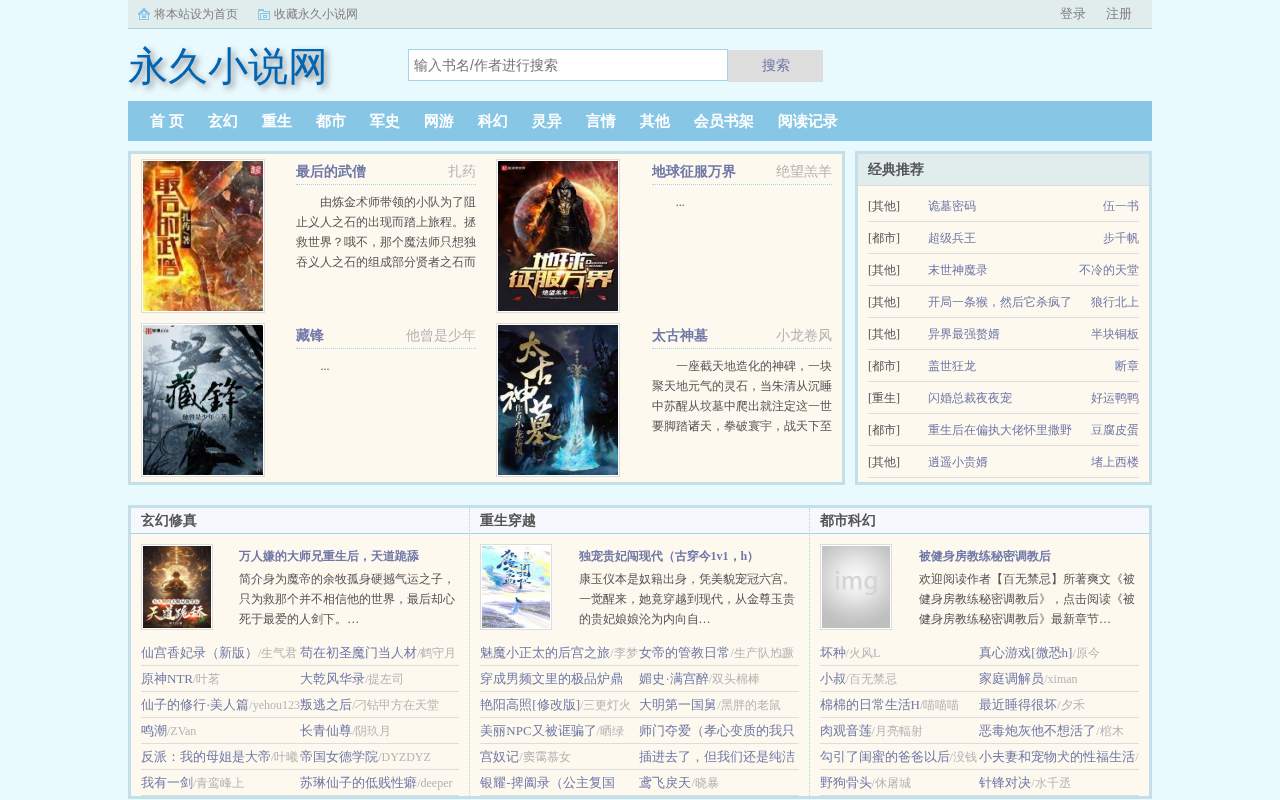Click the 独宠贵妃闯现代 cover thumbnail
Screen dimensions: 1280x800
point(516,587)
